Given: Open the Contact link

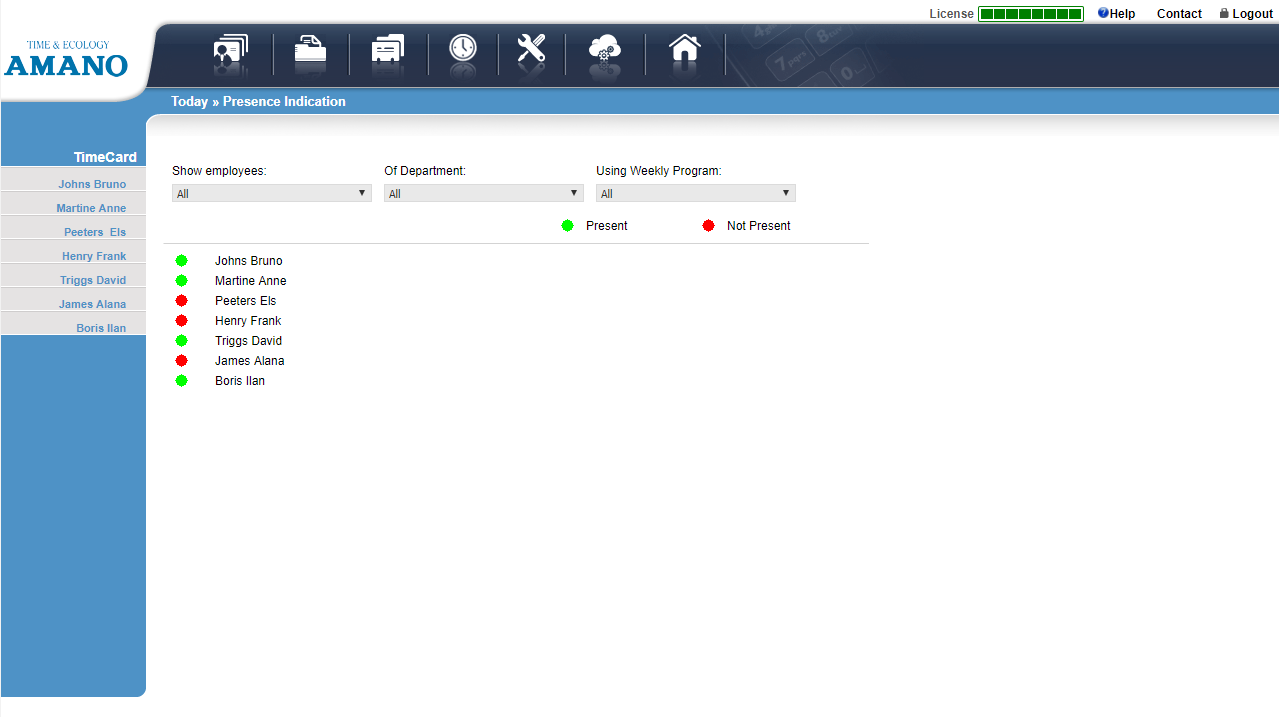Looking at the screenshot, I should (x=1178, y=13).
